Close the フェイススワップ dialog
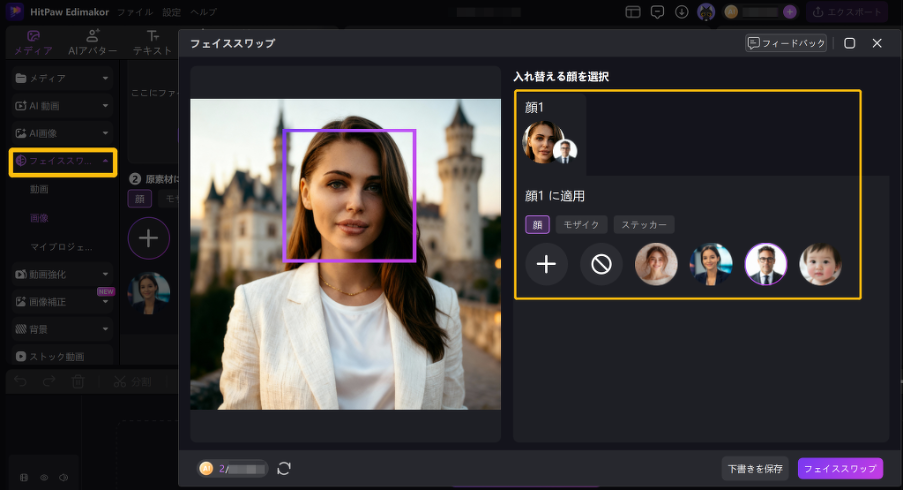Screen dimensions: 904x490 point(877,44)
